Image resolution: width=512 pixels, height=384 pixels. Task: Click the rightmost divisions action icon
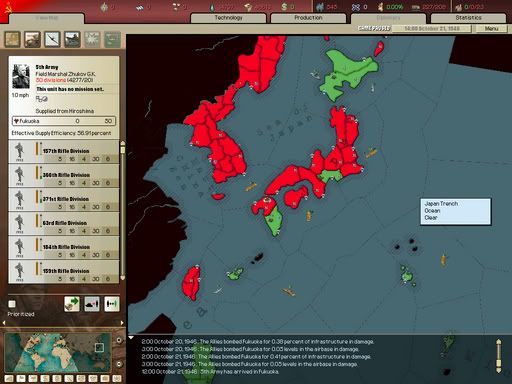(x=112, y=304)
